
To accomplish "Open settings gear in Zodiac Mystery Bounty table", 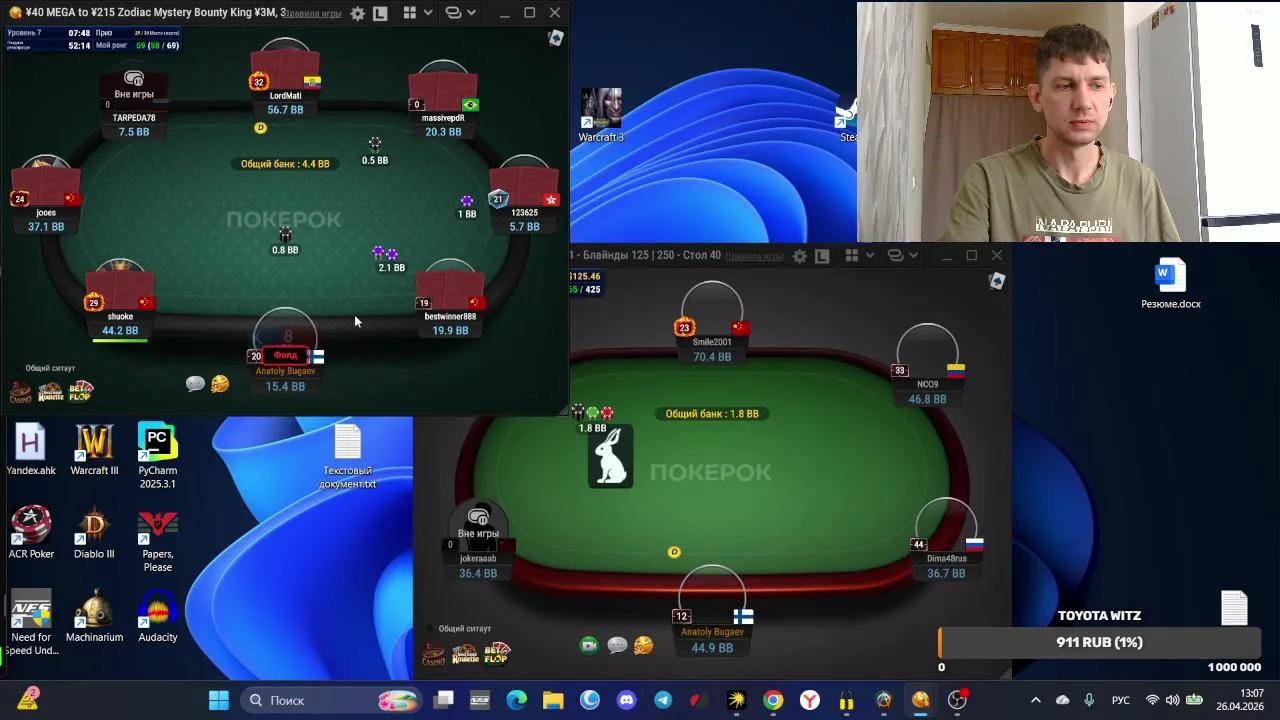I will tap(357, 14).
